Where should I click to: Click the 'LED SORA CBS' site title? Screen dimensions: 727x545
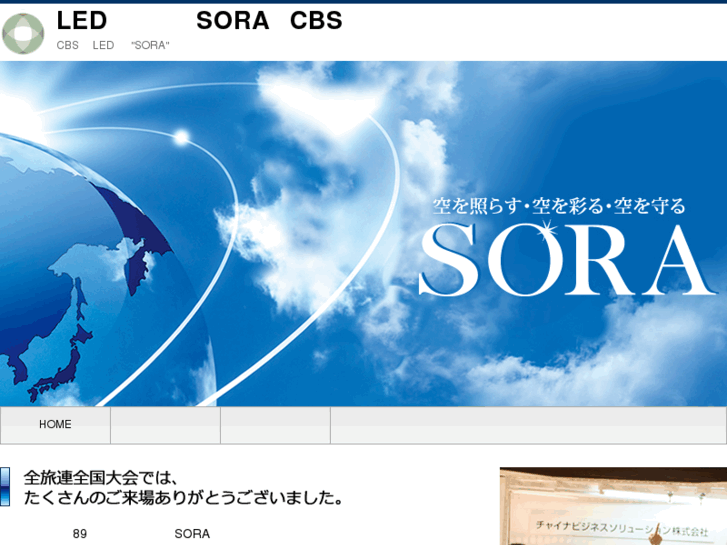click(199, 21)
